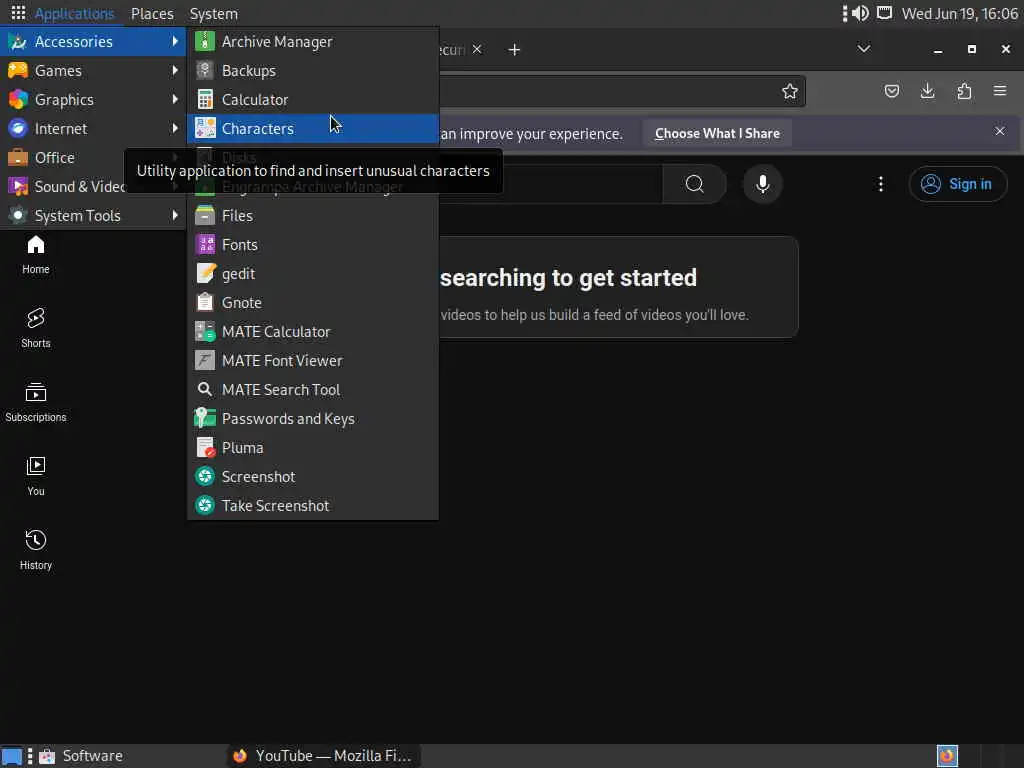Open YouTube History

click(36, 551)
